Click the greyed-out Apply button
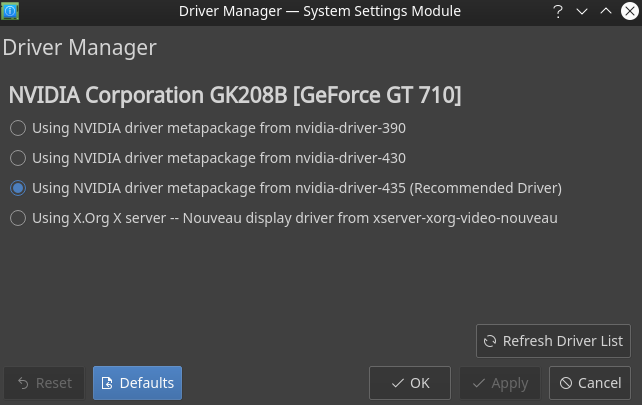642x405 pixels. tap(500, 383)
